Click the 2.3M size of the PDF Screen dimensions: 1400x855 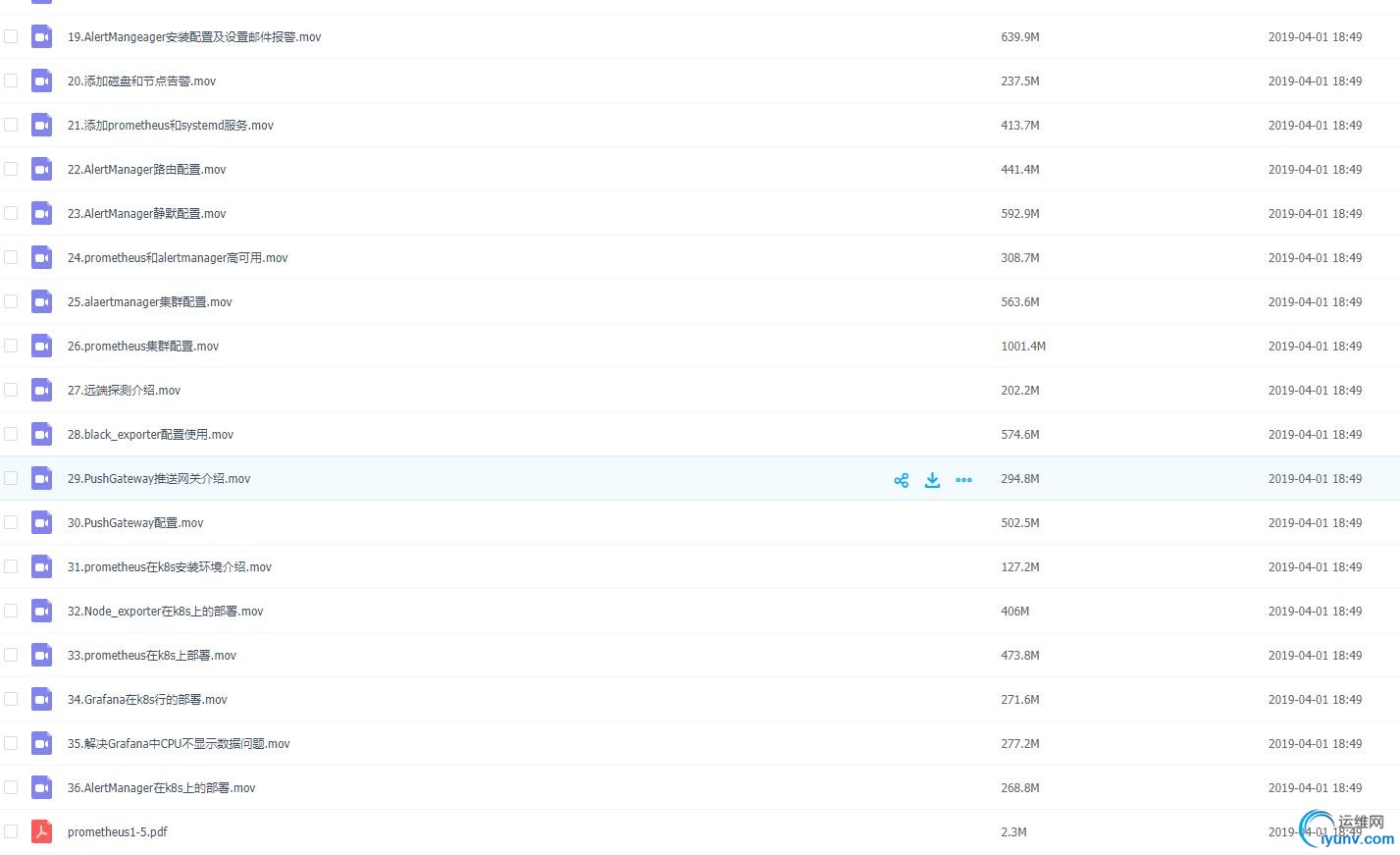pyautogui.click(x=1013, y=832)
